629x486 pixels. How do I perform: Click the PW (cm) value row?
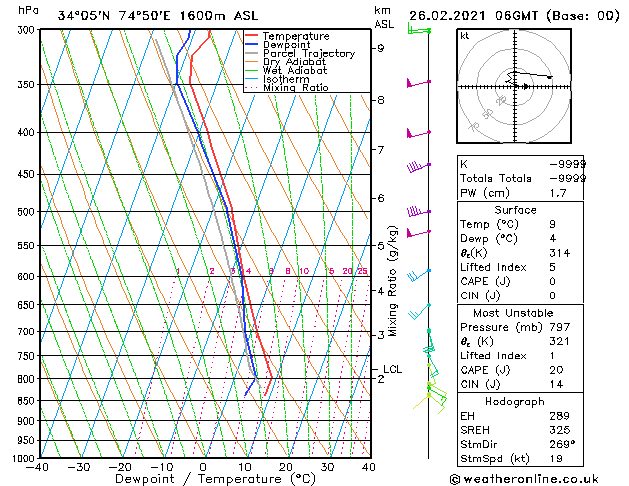520,193
